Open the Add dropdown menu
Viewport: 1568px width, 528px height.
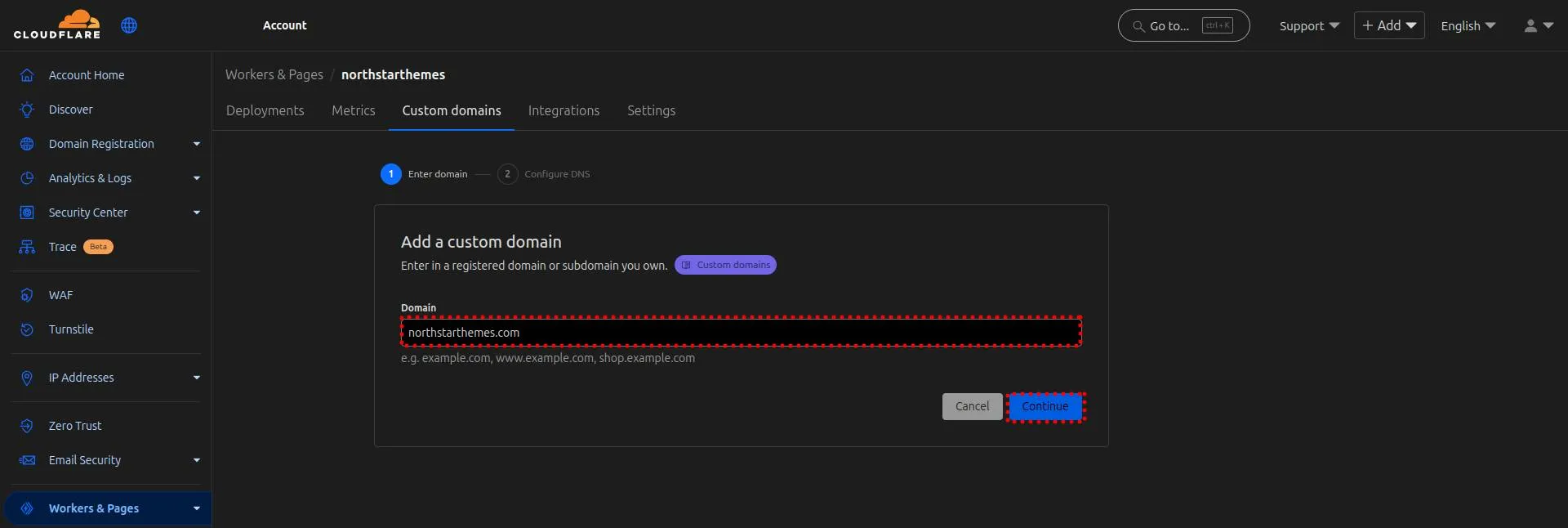1389,25
